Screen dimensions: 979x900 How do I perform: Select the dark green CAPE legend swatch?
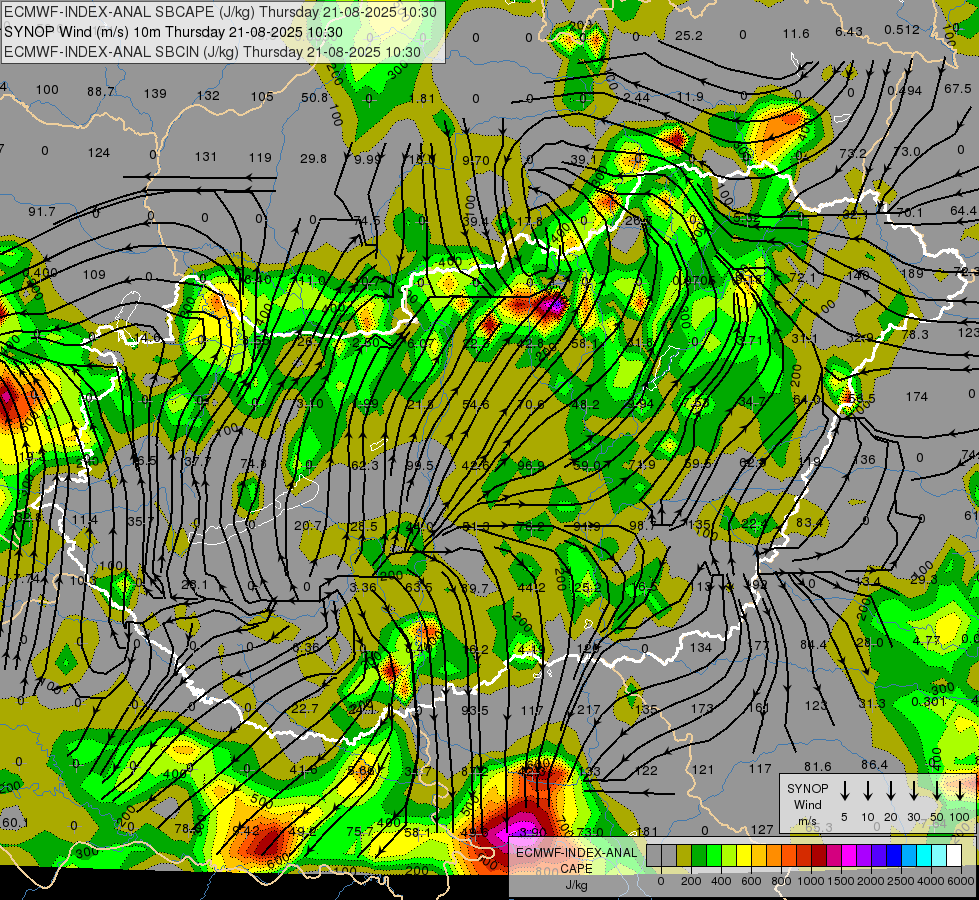[699, 855]
